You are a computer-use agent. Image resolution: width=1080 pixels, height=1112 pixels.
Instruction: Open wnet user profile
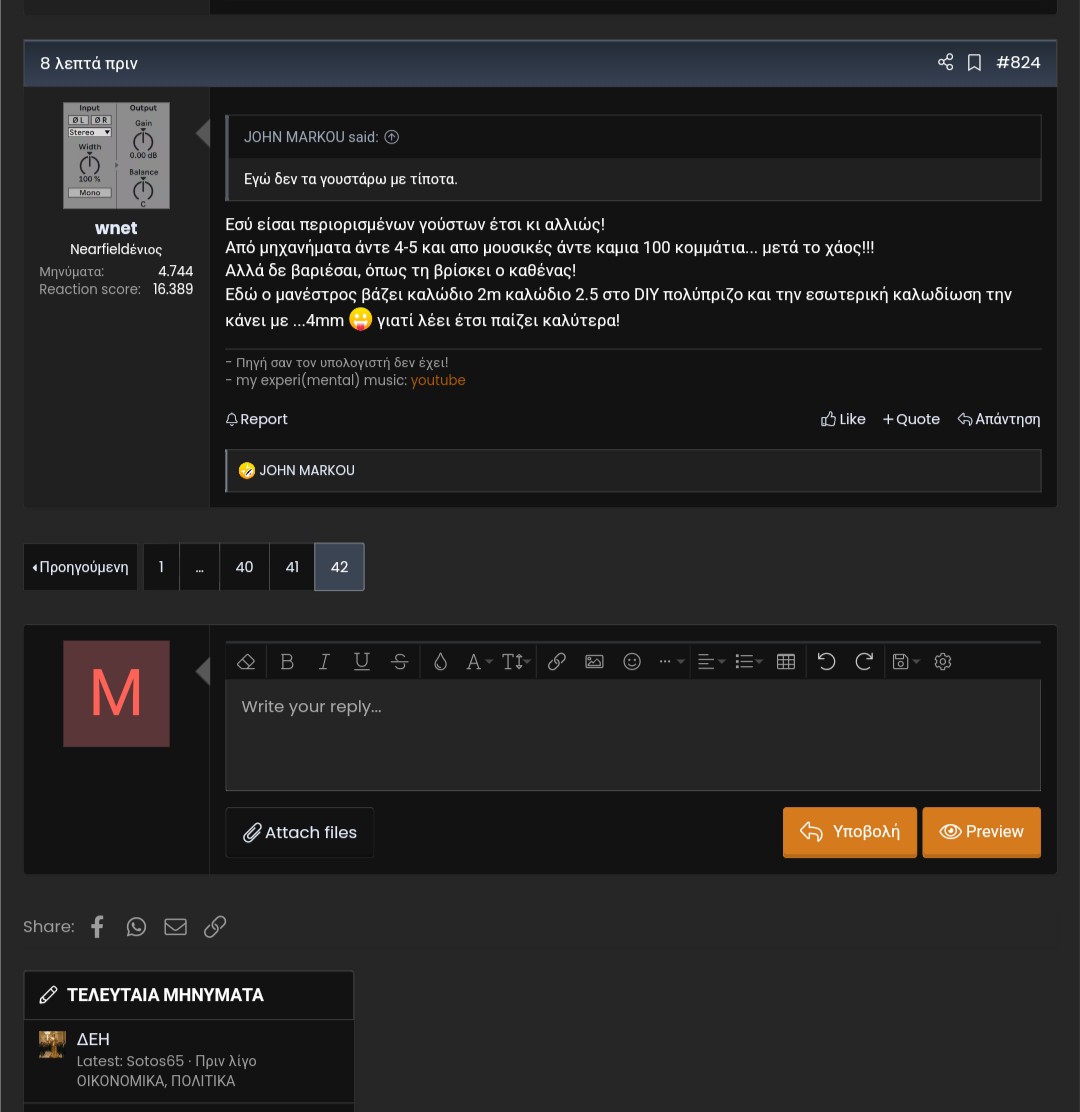(x=116, y=228)
